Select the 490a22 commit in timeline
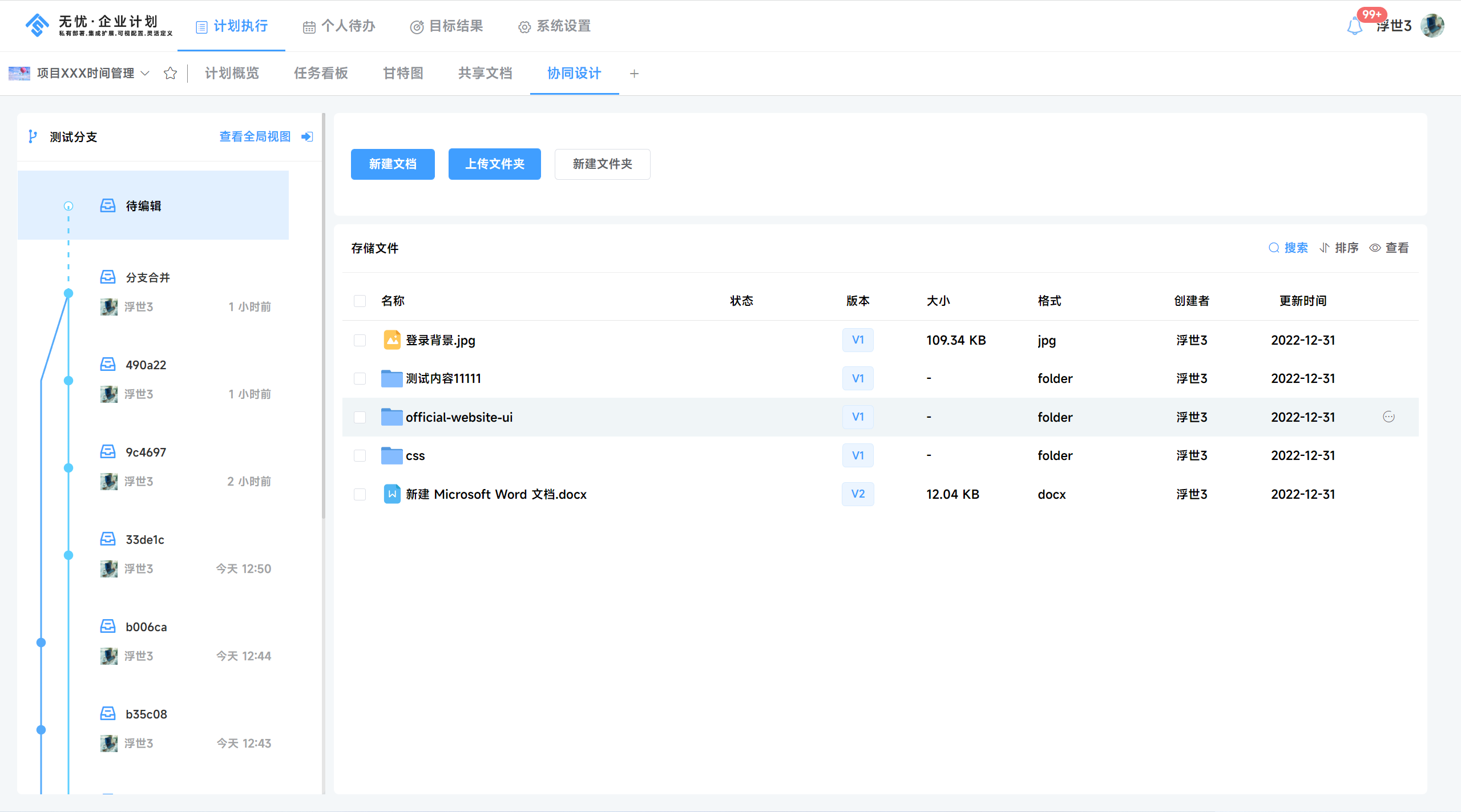The height and width of the screenshot is (812, 1461). [146, 365]
